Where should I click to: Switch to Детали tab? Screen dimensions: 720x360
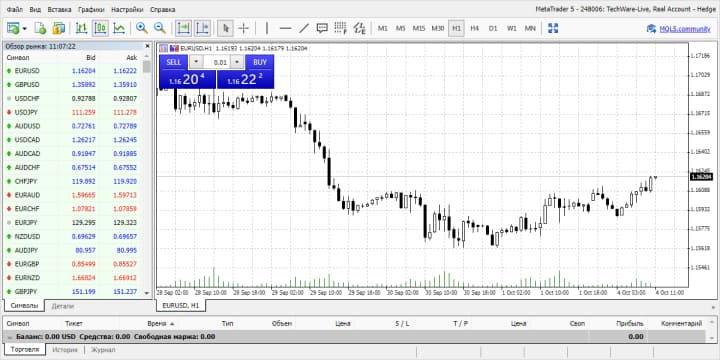(x=62, y=306)
